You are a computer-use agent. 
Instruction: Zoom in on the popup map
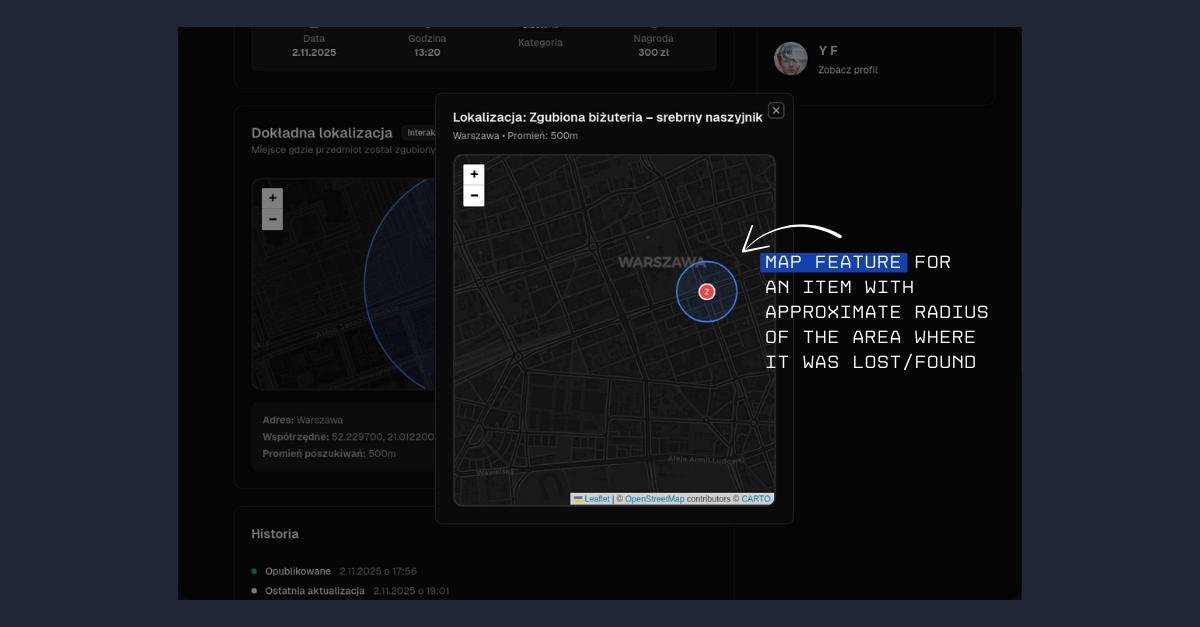point(473,174)
